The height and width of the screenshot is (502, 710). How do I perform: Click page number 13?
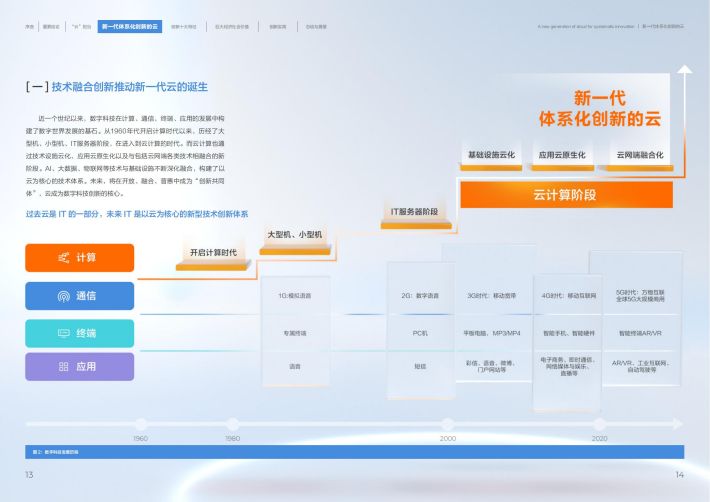pos(29,474)
